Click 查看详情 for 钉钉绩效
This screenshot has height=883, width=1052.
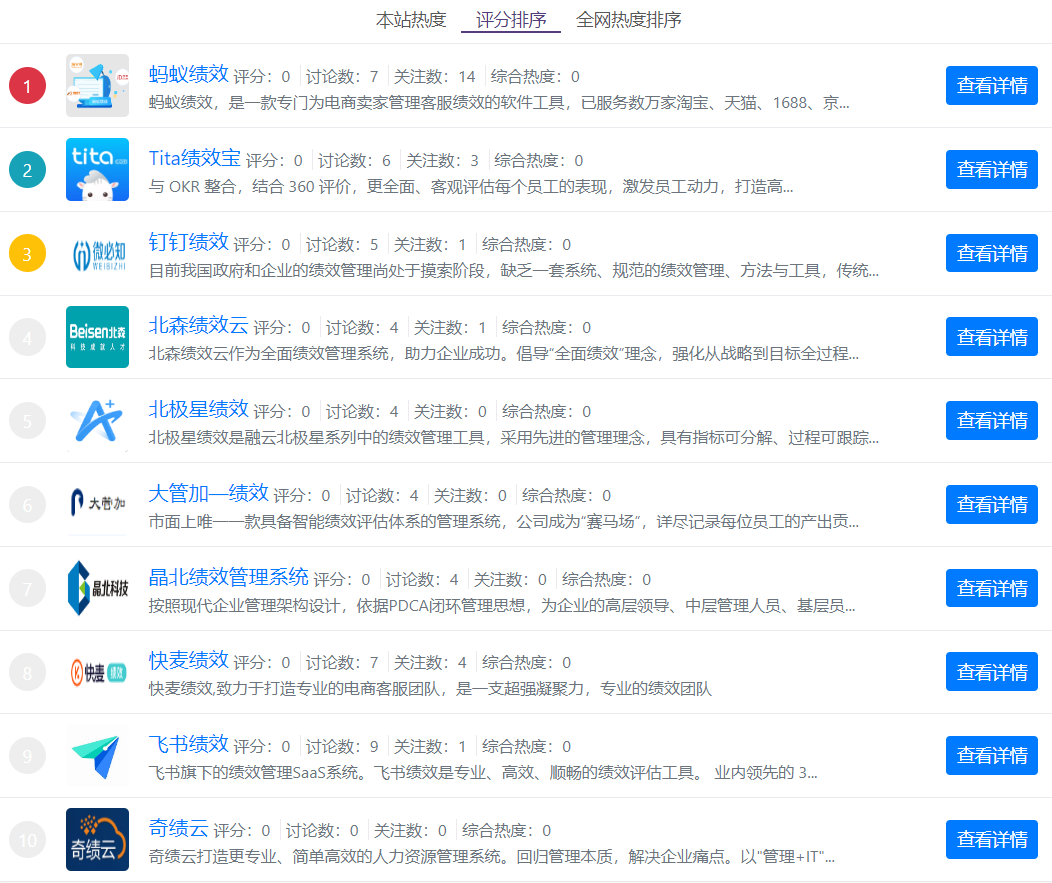(992, 253)
